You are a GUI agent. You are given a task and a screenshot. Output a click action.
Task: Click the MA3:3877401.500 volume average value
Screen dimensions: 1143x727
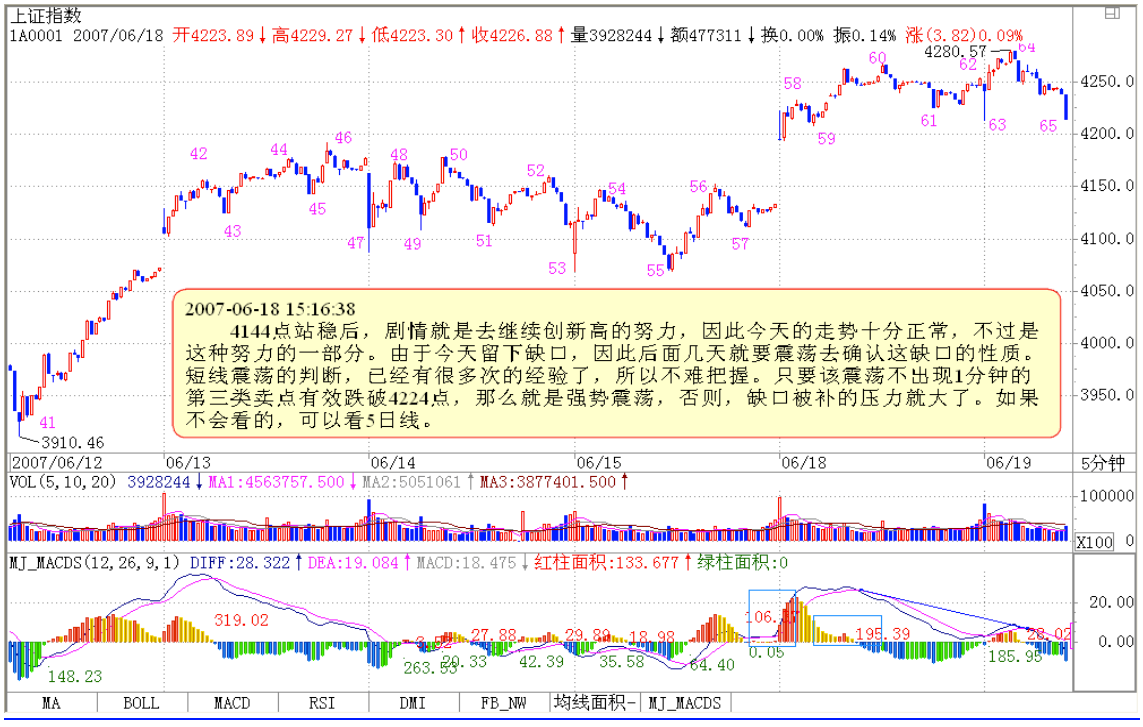coord(548,482)
